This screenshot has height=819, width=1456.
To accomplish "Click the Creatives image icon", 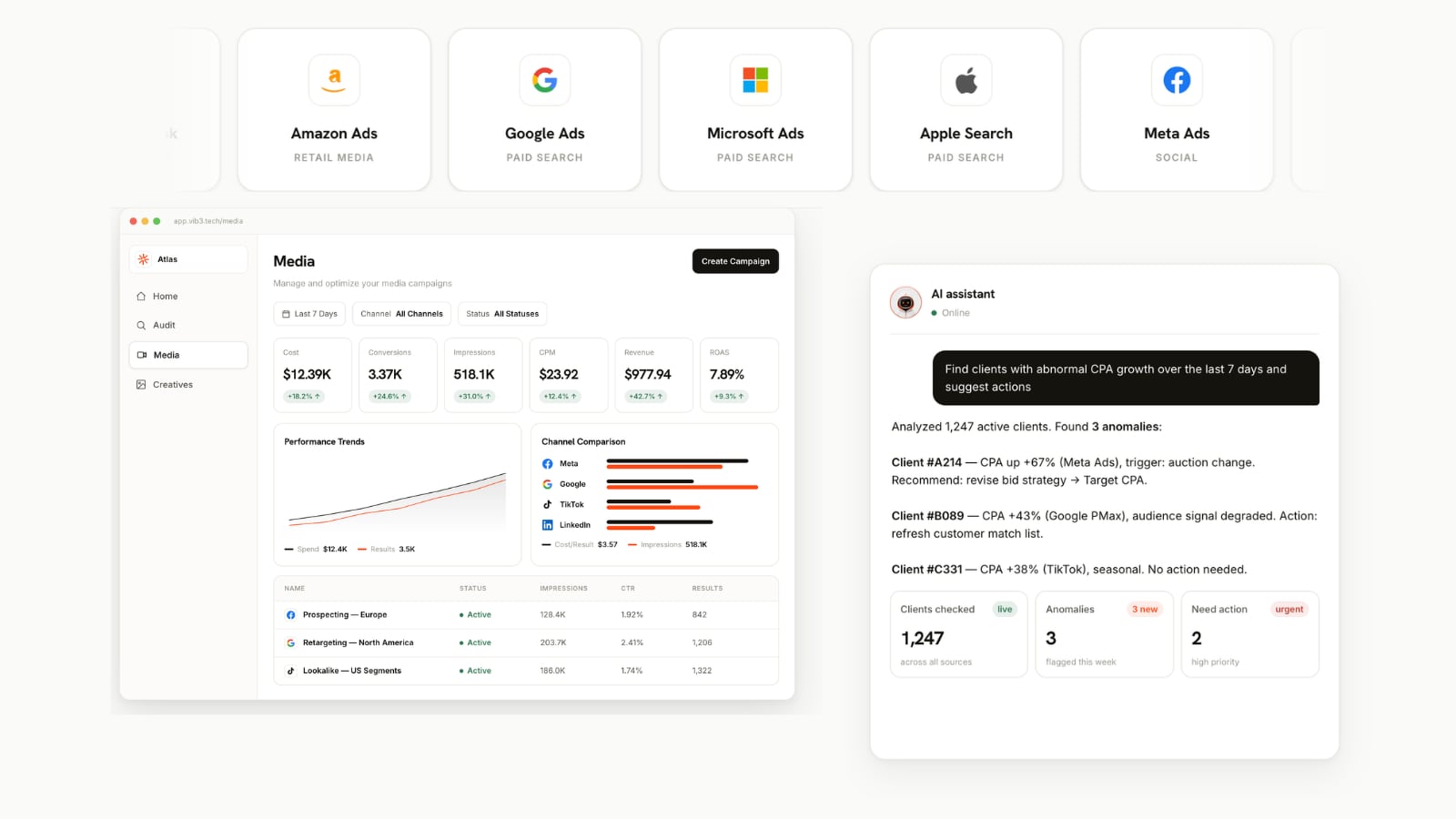I will point(141,384).
